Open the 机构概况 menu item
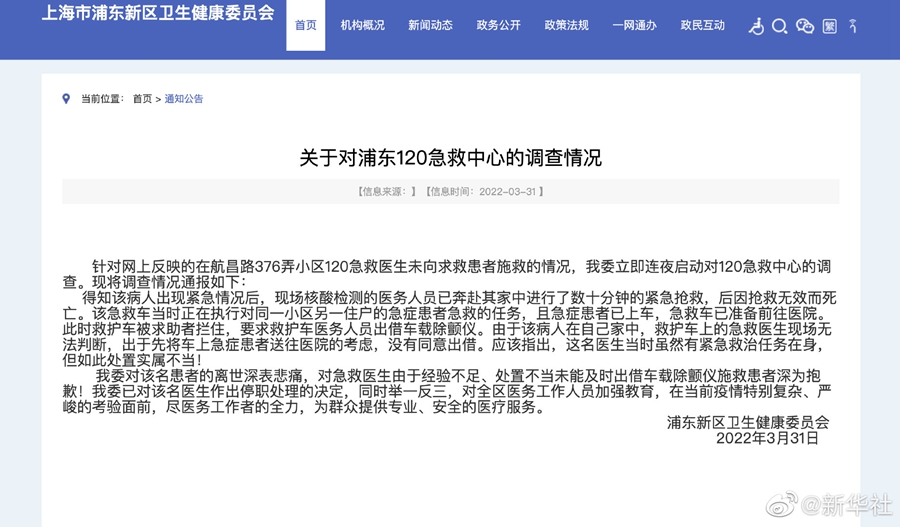The image size is (900, 527). pyautogui.click(x=362, y=26)
